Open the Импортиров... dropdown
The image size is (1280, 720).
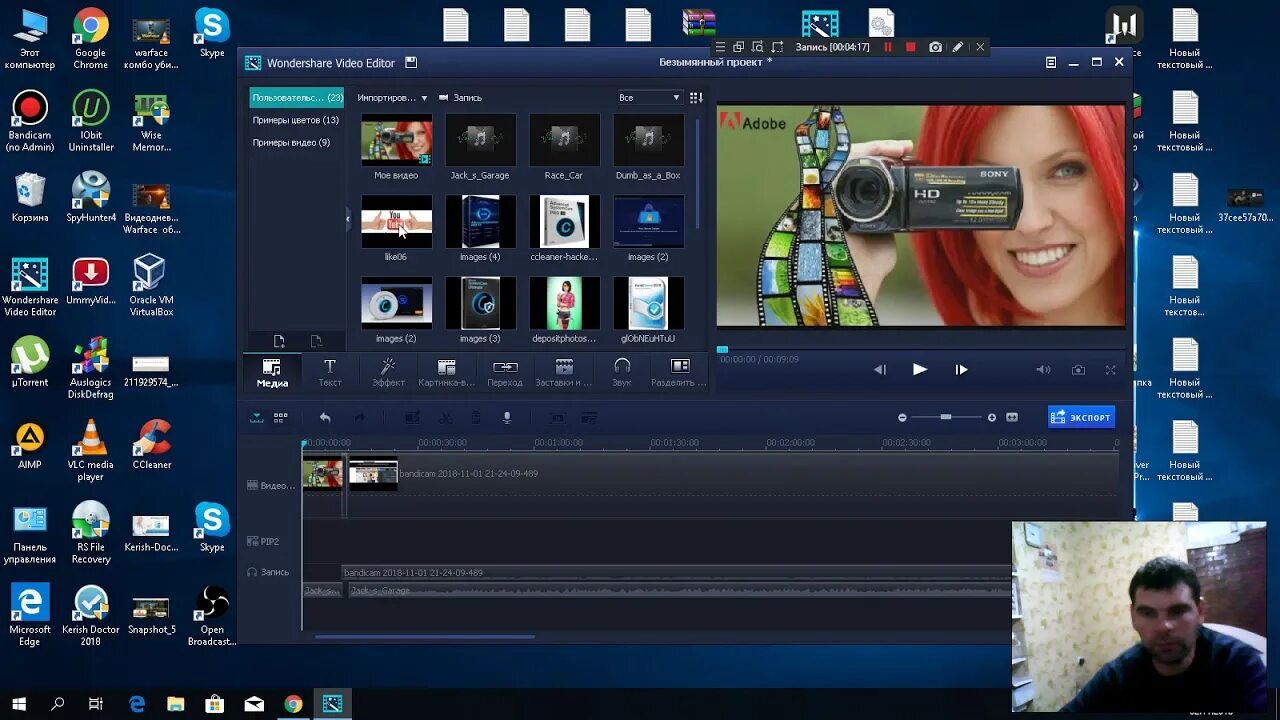click(392, 98)
